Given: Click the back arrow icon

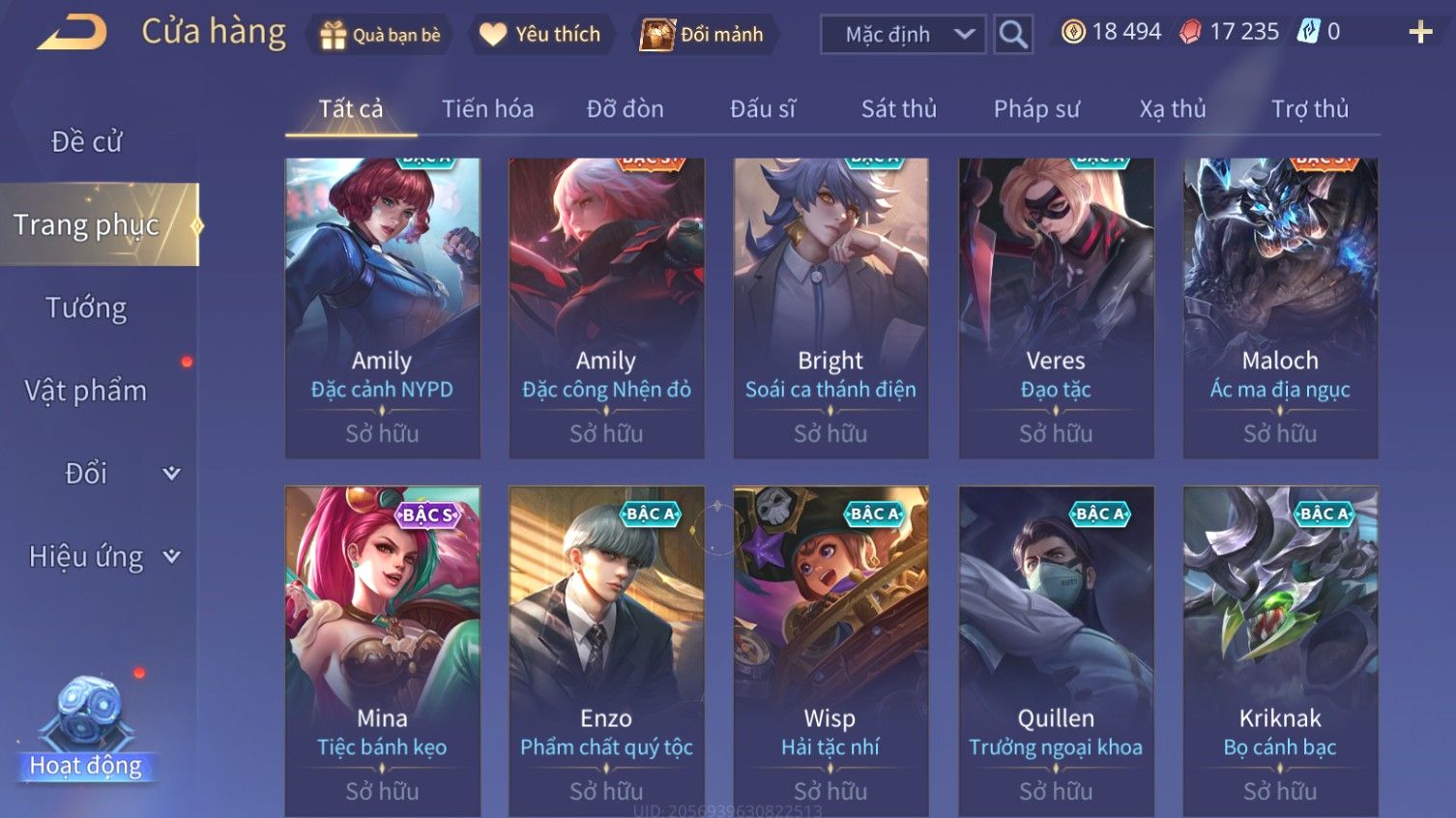Looking at the screenshot, I should 72,33.
